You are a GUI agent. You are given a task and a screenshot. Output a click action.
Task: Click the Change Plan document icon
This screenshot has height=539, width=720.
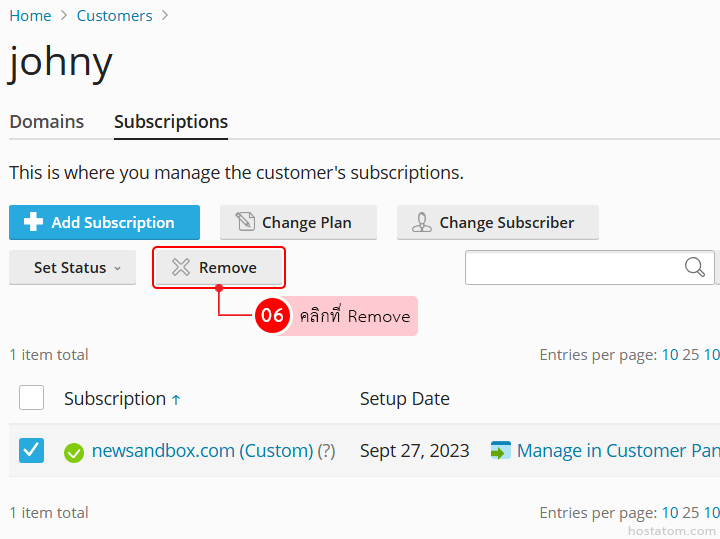(245, 222)
